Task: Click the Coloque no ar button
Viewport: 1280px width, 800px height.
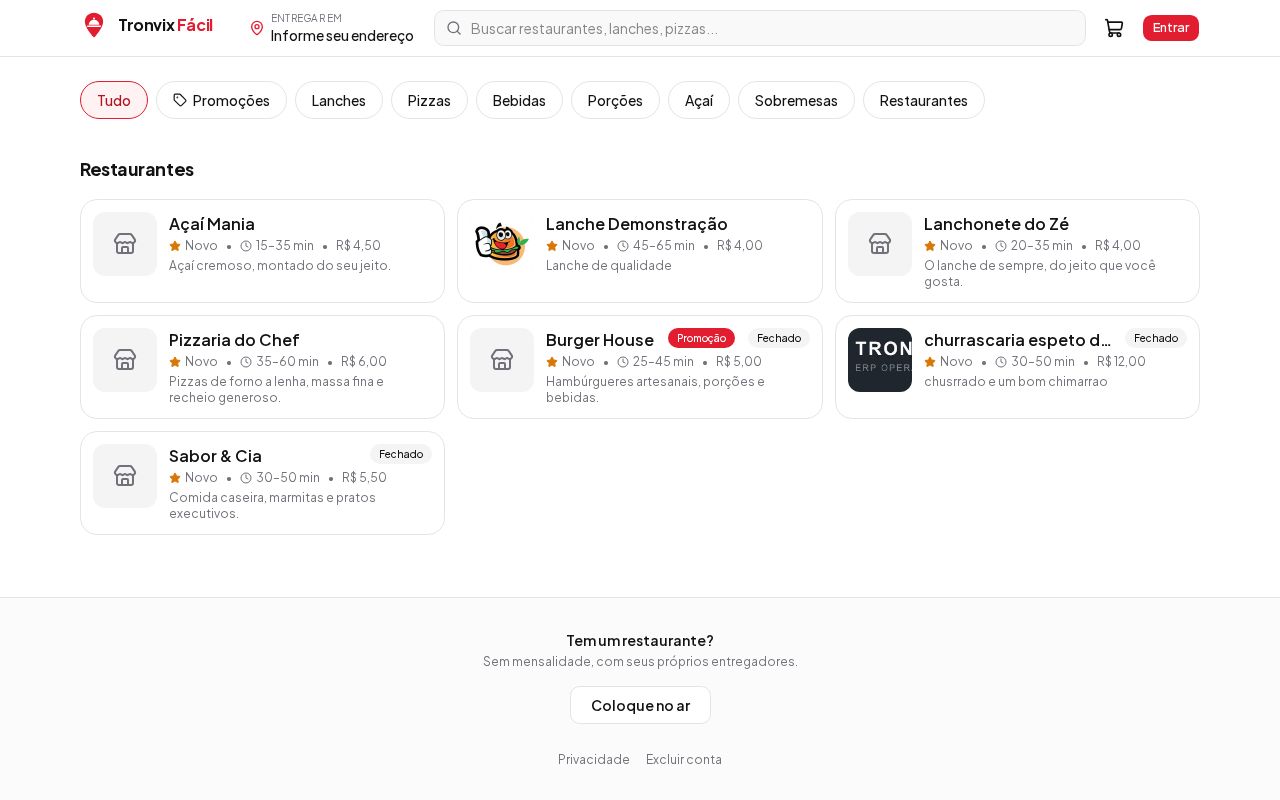Action: 640,705
